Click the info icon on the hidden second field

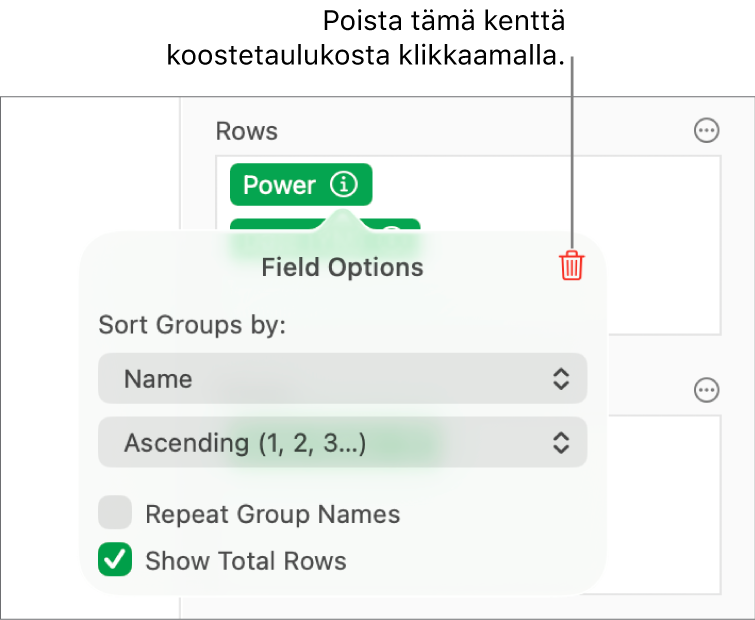pyautogui.click(x=394, y=231)
